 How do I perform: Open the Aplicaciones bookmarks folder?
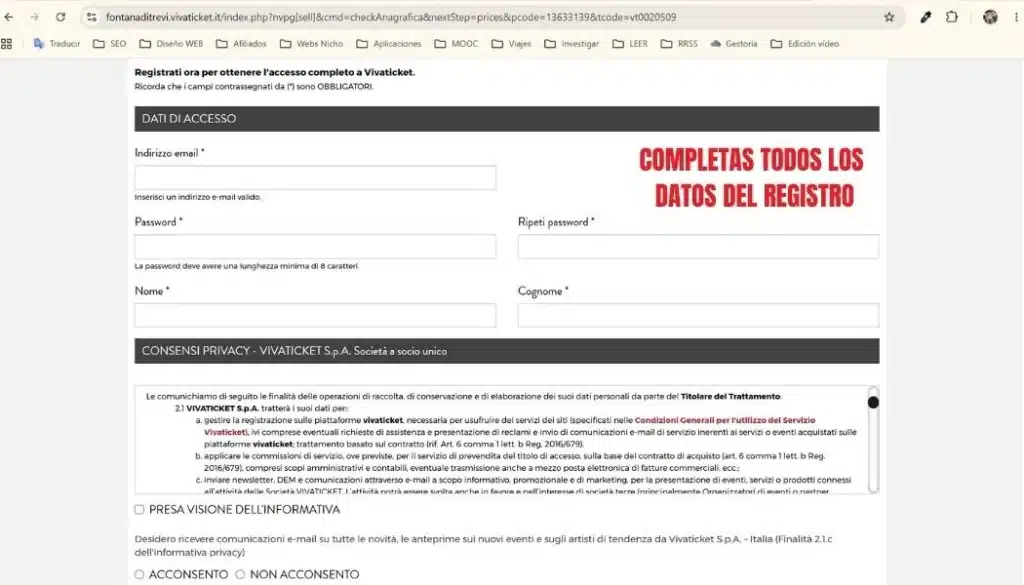(389, 44)
